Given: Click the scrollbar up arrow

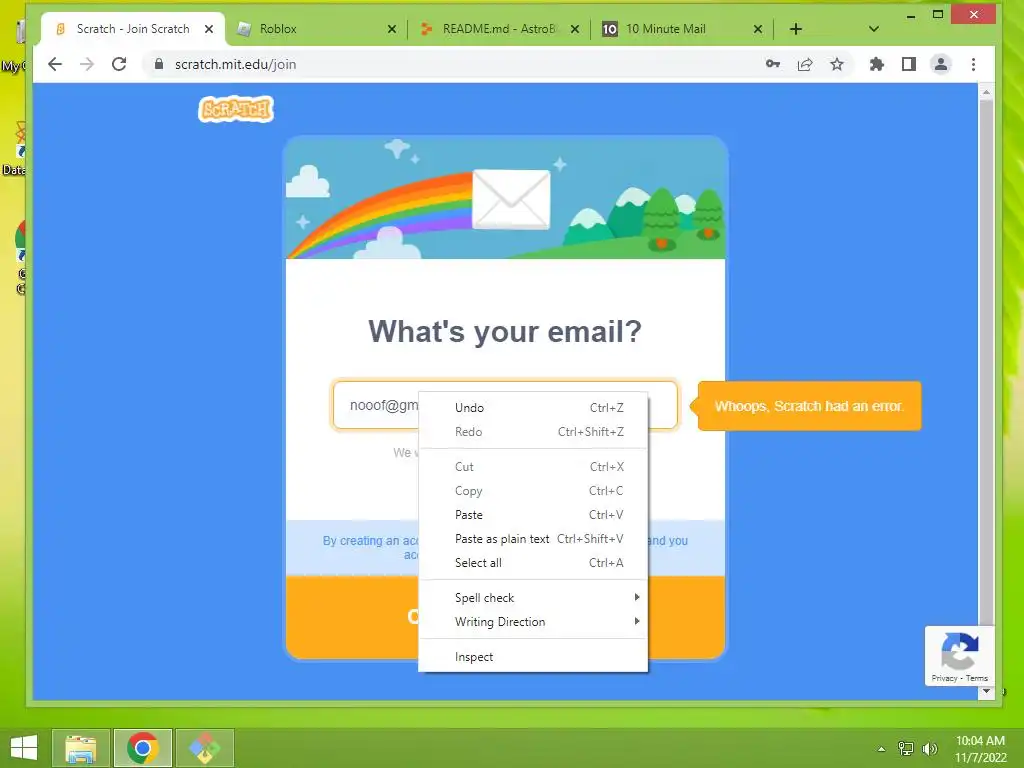Looking at the screenshot, I should click(986, 92).
